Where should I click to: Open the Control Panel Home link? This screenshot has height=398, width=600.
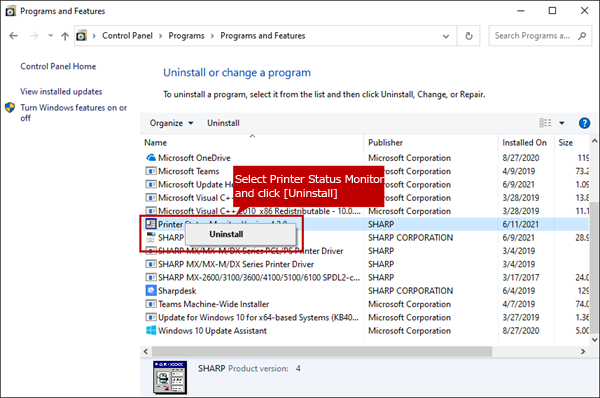coord(58,67)
